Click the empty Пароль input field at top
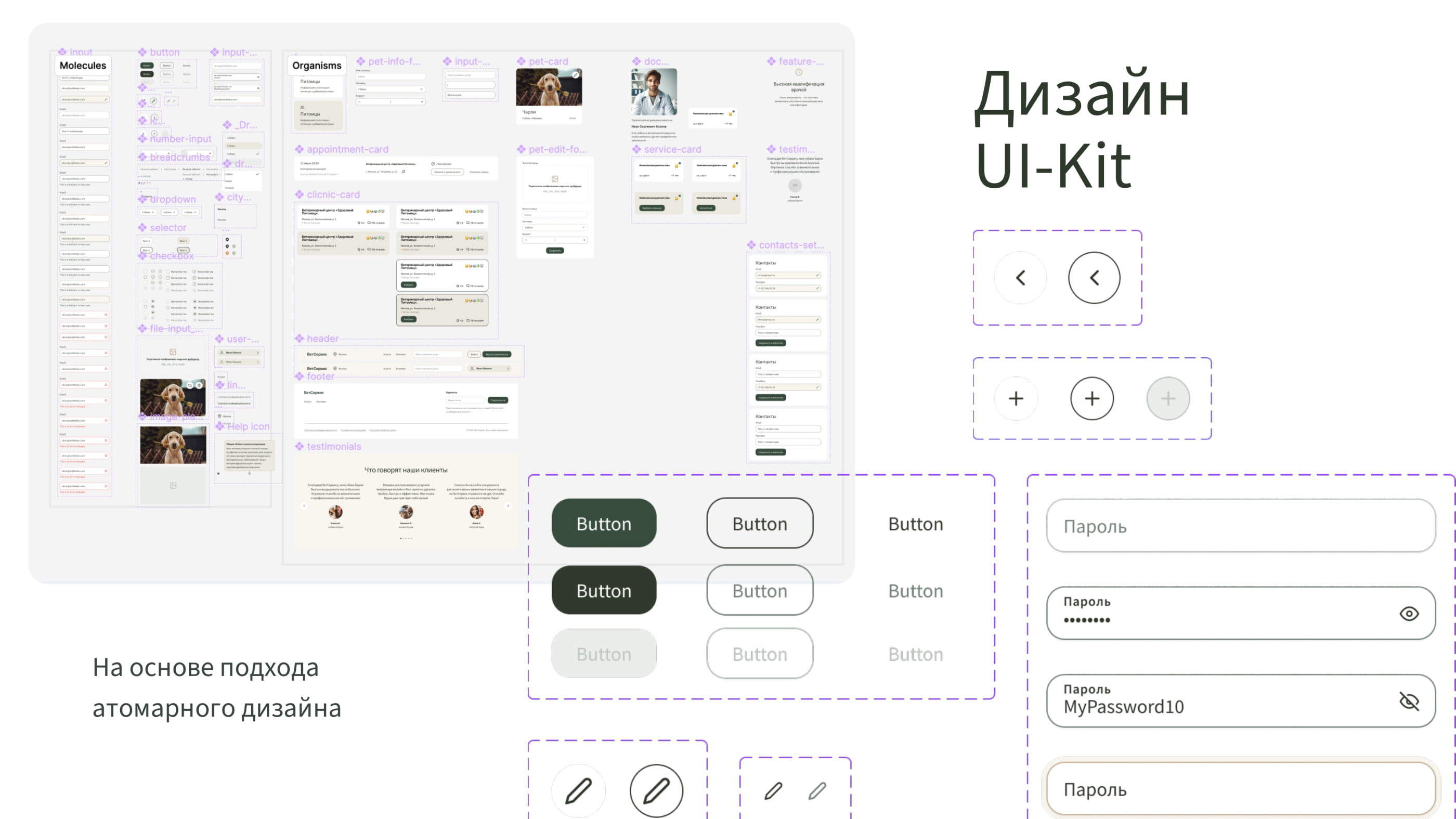1456x819 pixels. pyautogui.click(x=1240, y=526)
